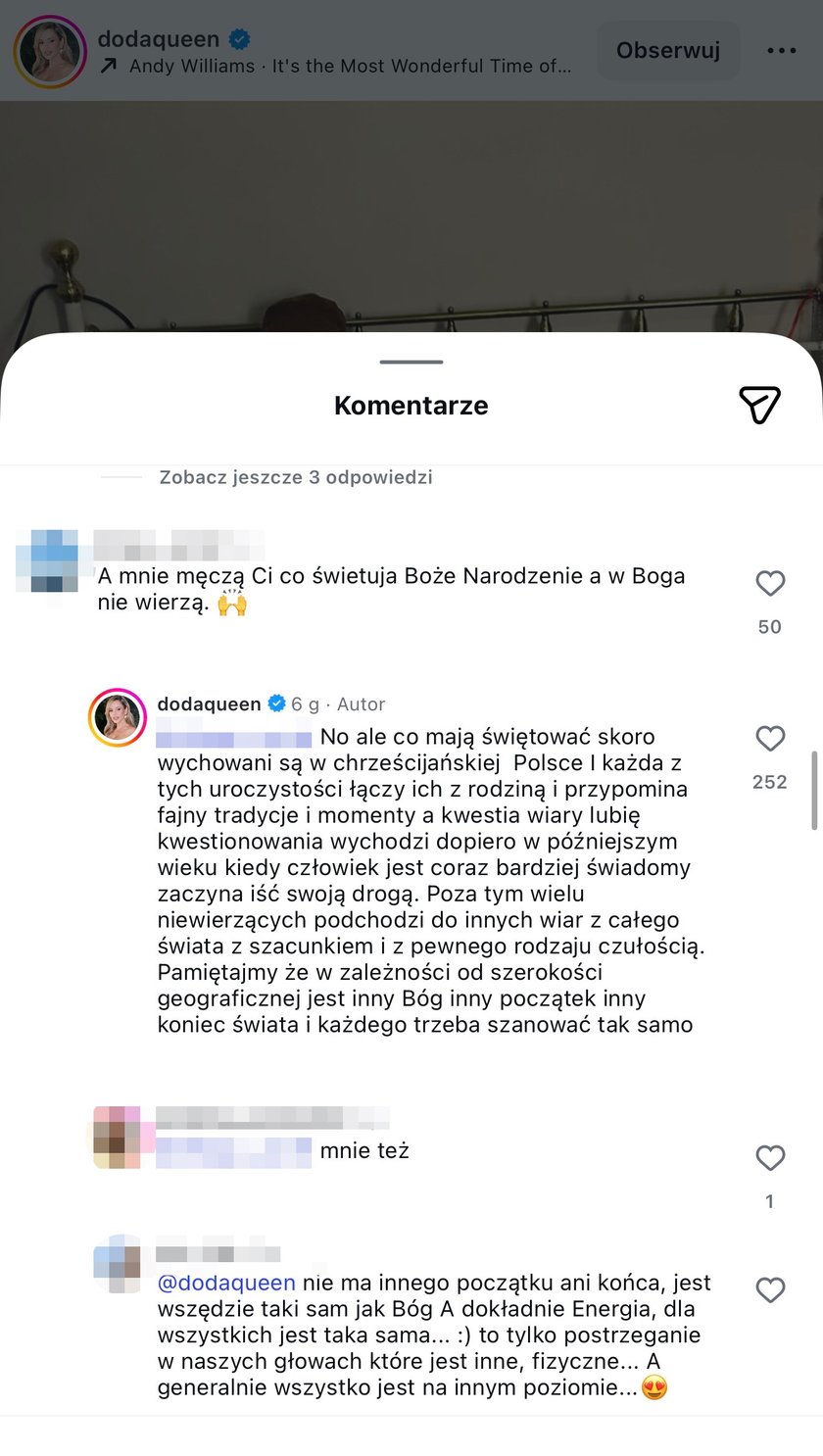The image size is (823, 1456).
Task: Like the "mnie też" comment
Action: [770, 1158]
